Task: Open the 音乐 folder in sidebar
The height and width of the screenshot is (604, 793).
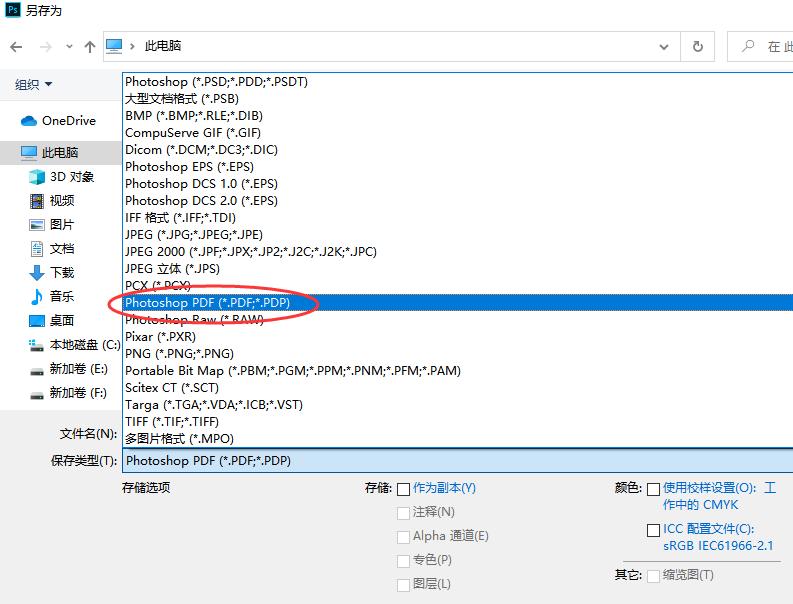Action: (52, 296)
